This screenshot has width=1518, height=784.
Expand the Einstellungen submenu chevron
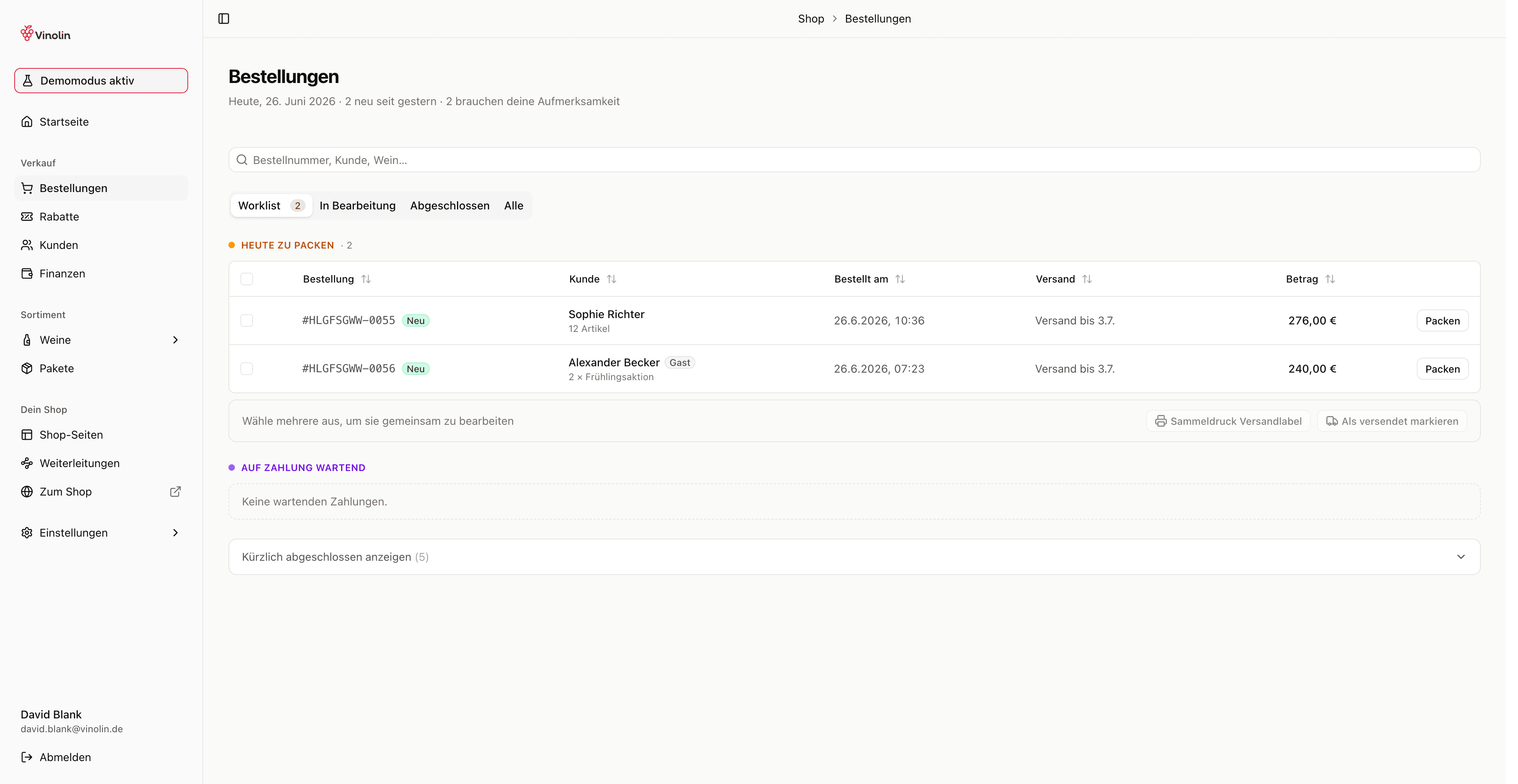coord(175,533)
